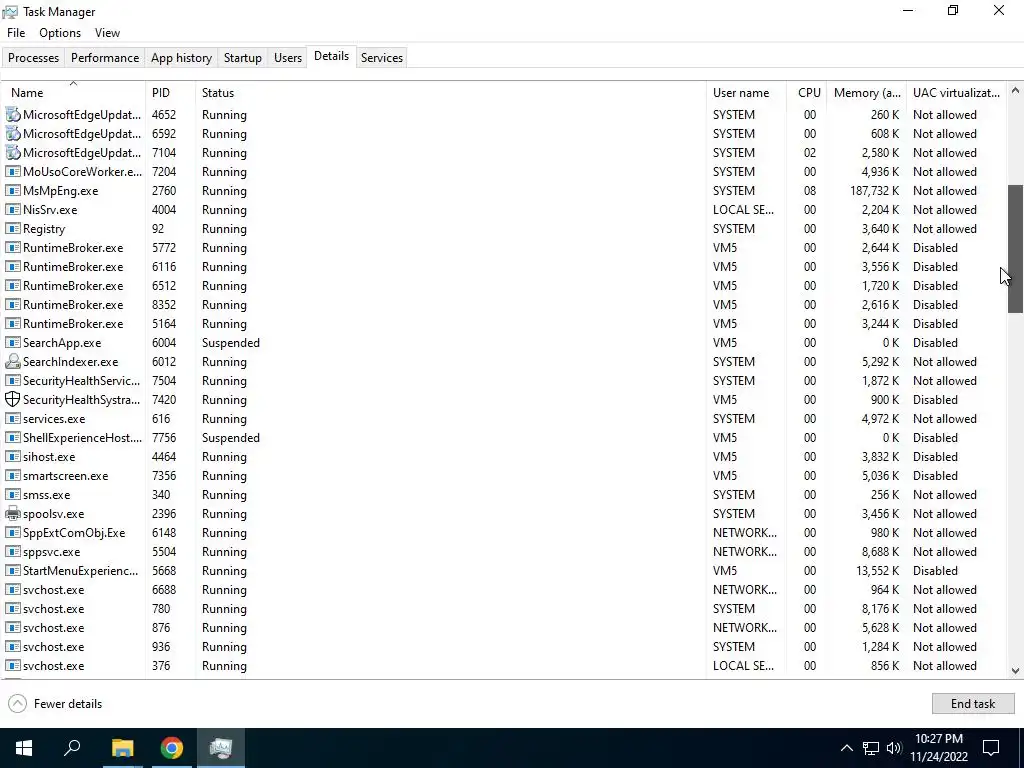This screenshot has height=768, width=1024.
Task: Click the services.exe process icon
Action: (12, 419)
